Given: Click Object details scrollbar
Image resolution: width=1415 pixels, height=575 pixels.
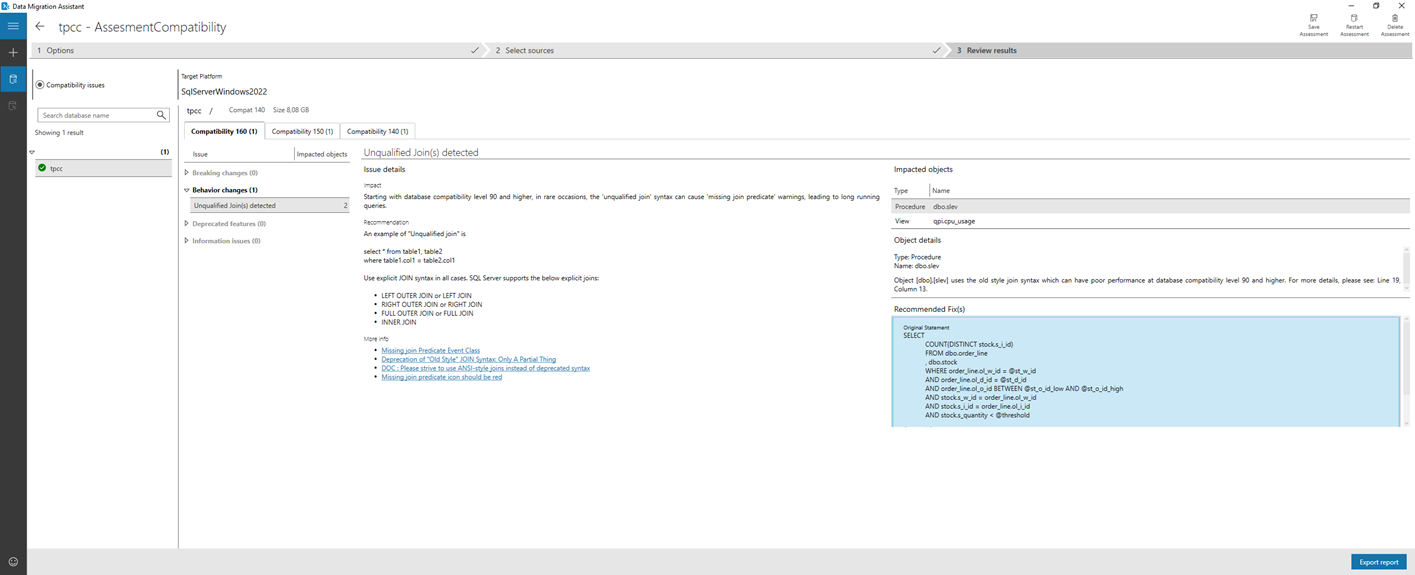Looking at the screenshot, I should (1406, 272).
